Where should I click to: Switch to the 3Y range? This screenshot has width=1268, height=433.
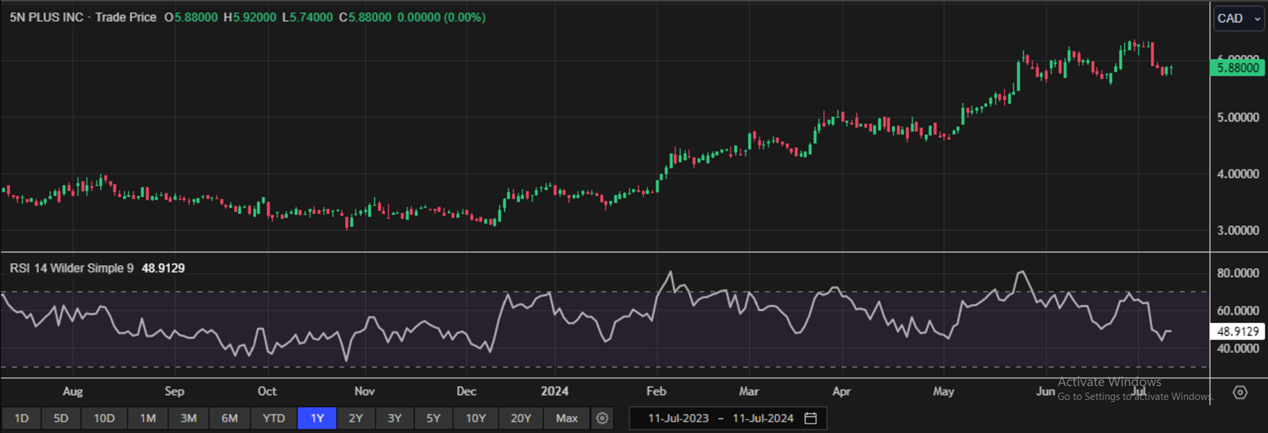click(x=394, y=418)
